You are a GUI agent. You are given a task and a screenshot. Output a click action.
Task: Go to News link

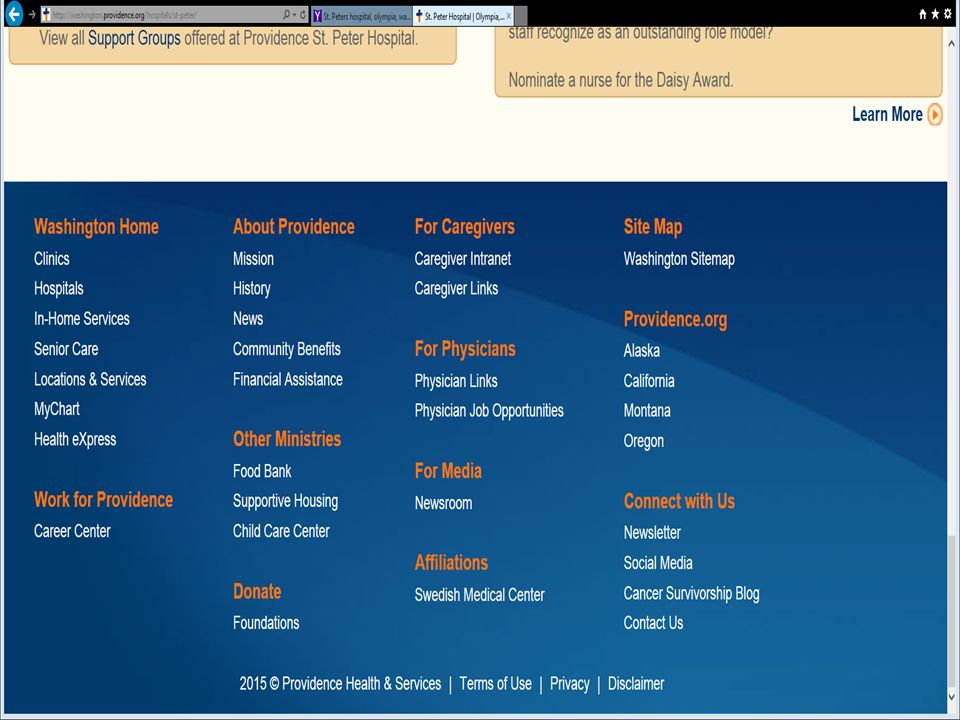(248, 319)
